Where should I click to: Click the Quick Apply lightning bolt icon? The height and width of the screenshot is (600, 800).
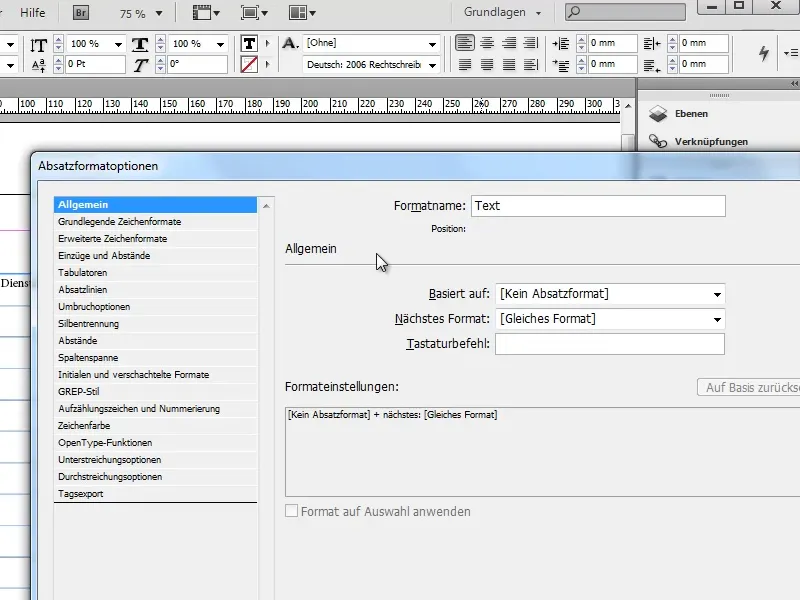point(765,53)
